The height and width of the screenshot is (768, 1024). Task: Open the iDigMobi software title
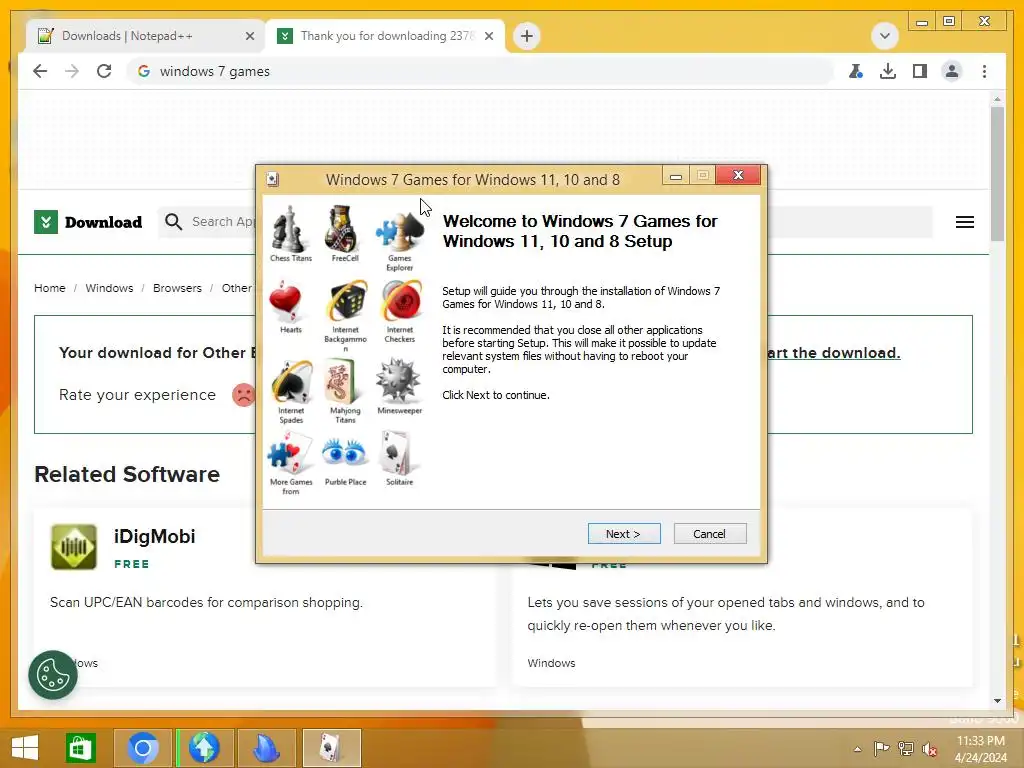click(154, 536)
